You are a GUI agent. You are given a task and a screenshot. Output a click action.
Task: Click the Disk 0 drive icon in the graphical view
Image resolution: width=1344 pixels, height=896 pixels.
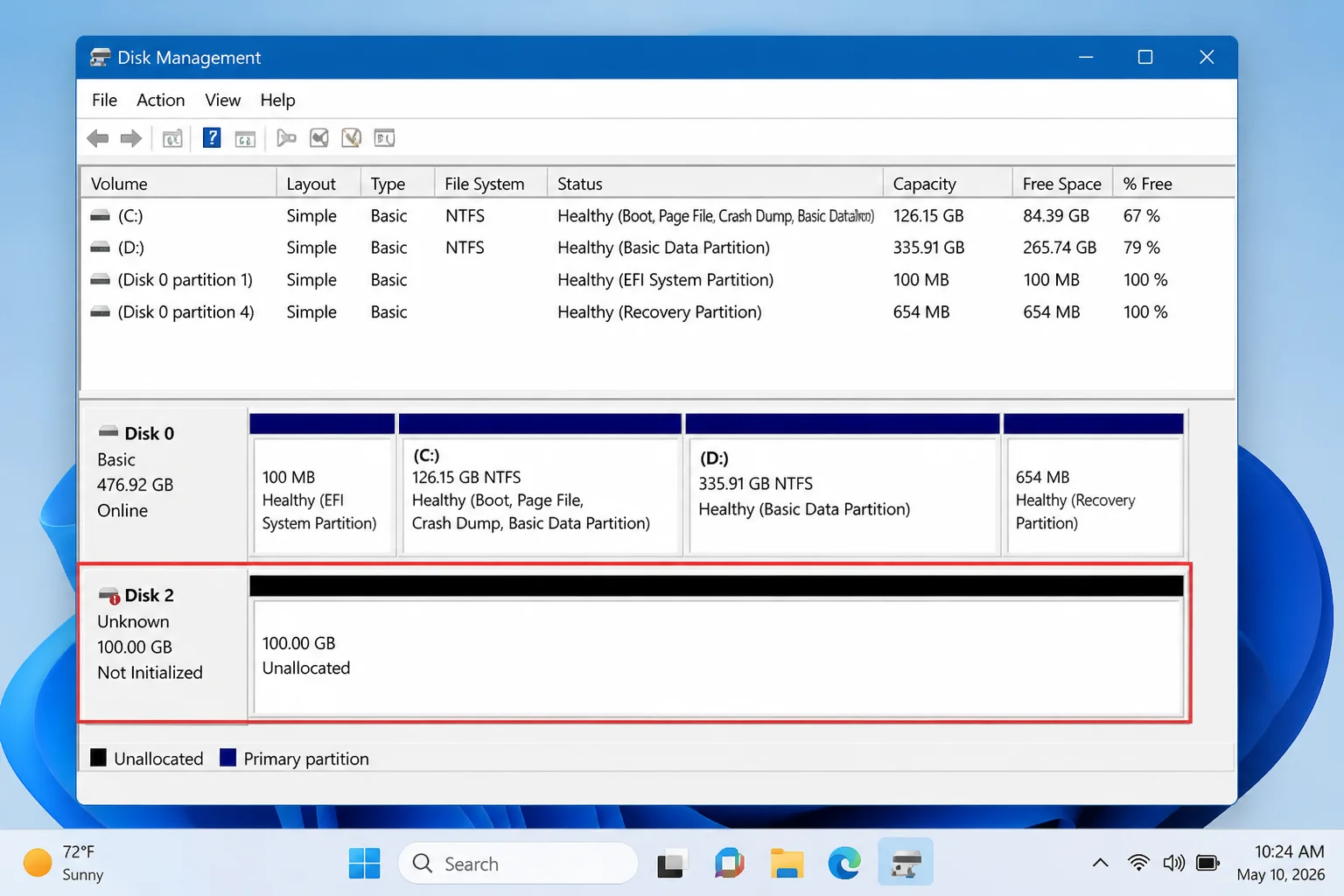pyautogui.click(x=108, y=432)
